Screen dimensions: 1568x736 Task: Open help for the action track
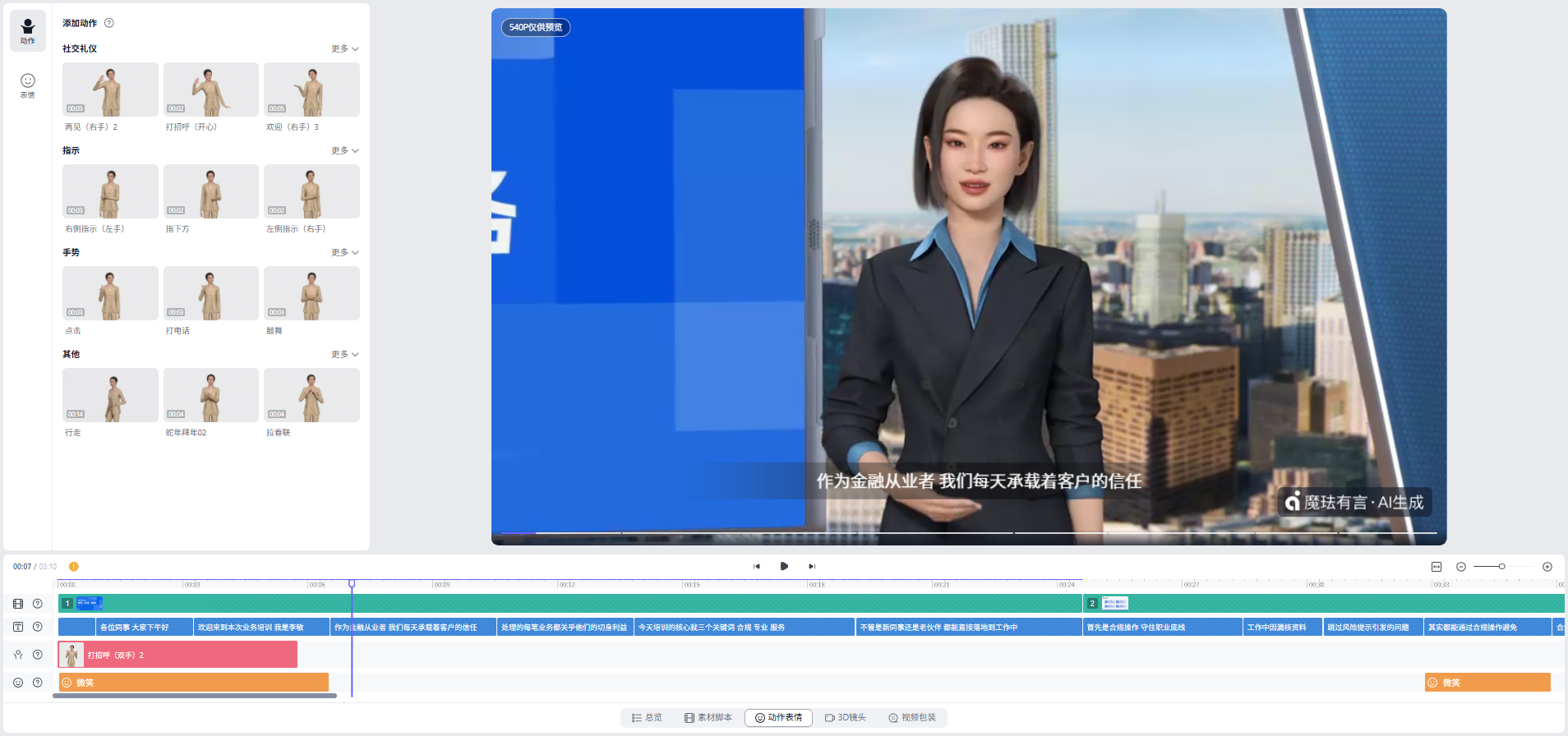click(x=38, y=655)
